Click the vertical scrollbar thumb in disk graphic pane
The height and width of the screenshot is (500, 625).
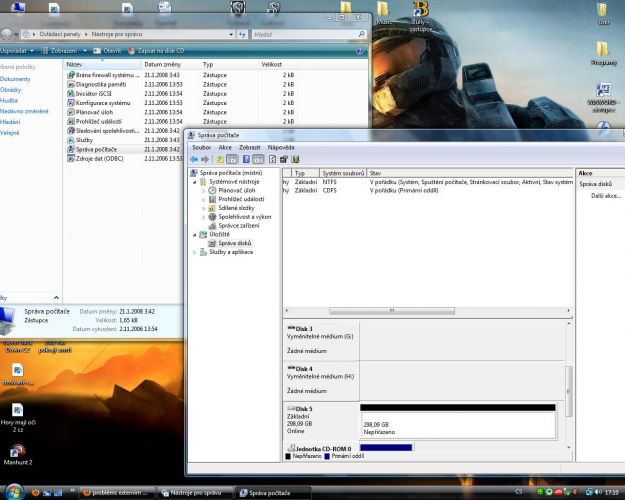pos(569,391)
